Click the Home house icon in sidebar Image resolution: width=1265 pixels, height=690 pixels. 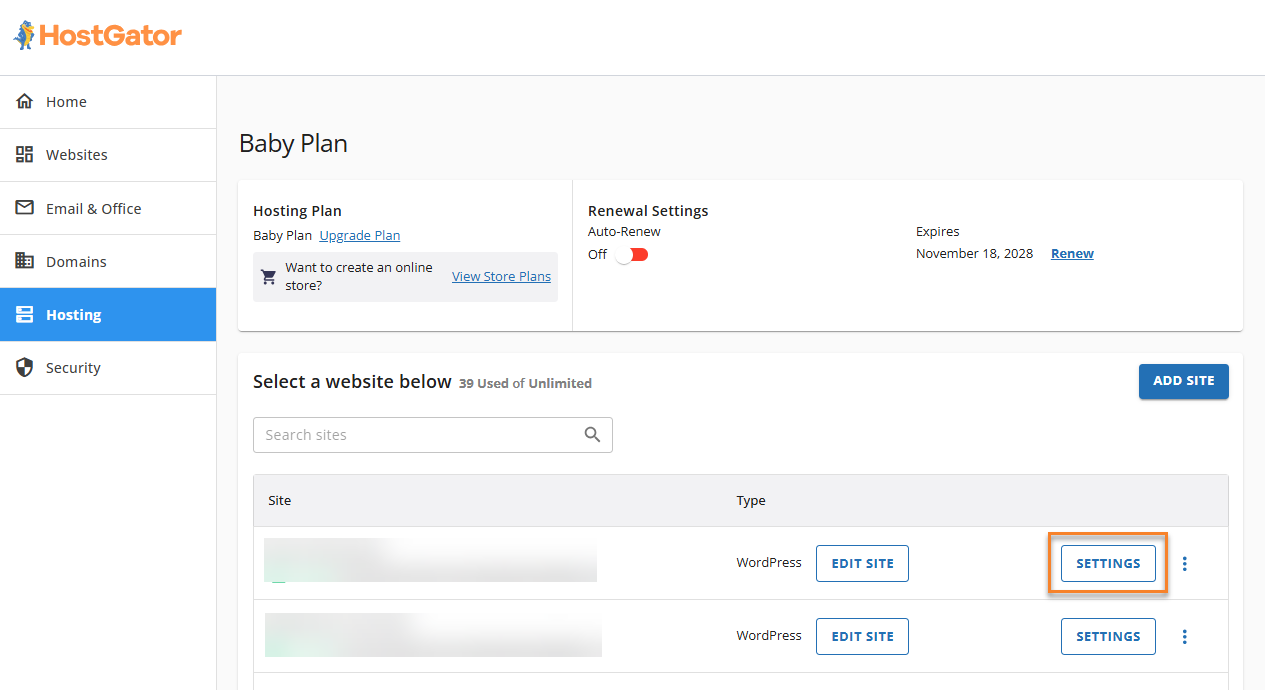pos(25,102)
